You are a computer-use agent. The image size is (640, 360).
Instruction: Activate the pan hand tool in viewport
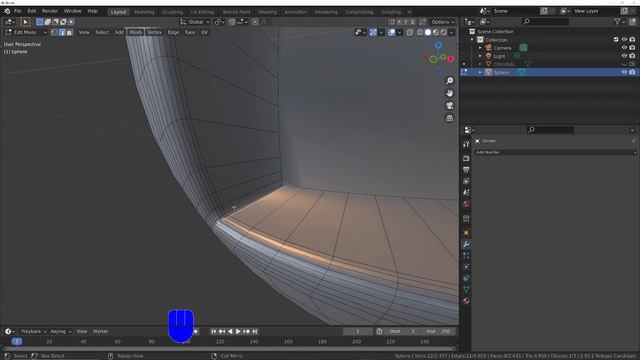point(449,93)
